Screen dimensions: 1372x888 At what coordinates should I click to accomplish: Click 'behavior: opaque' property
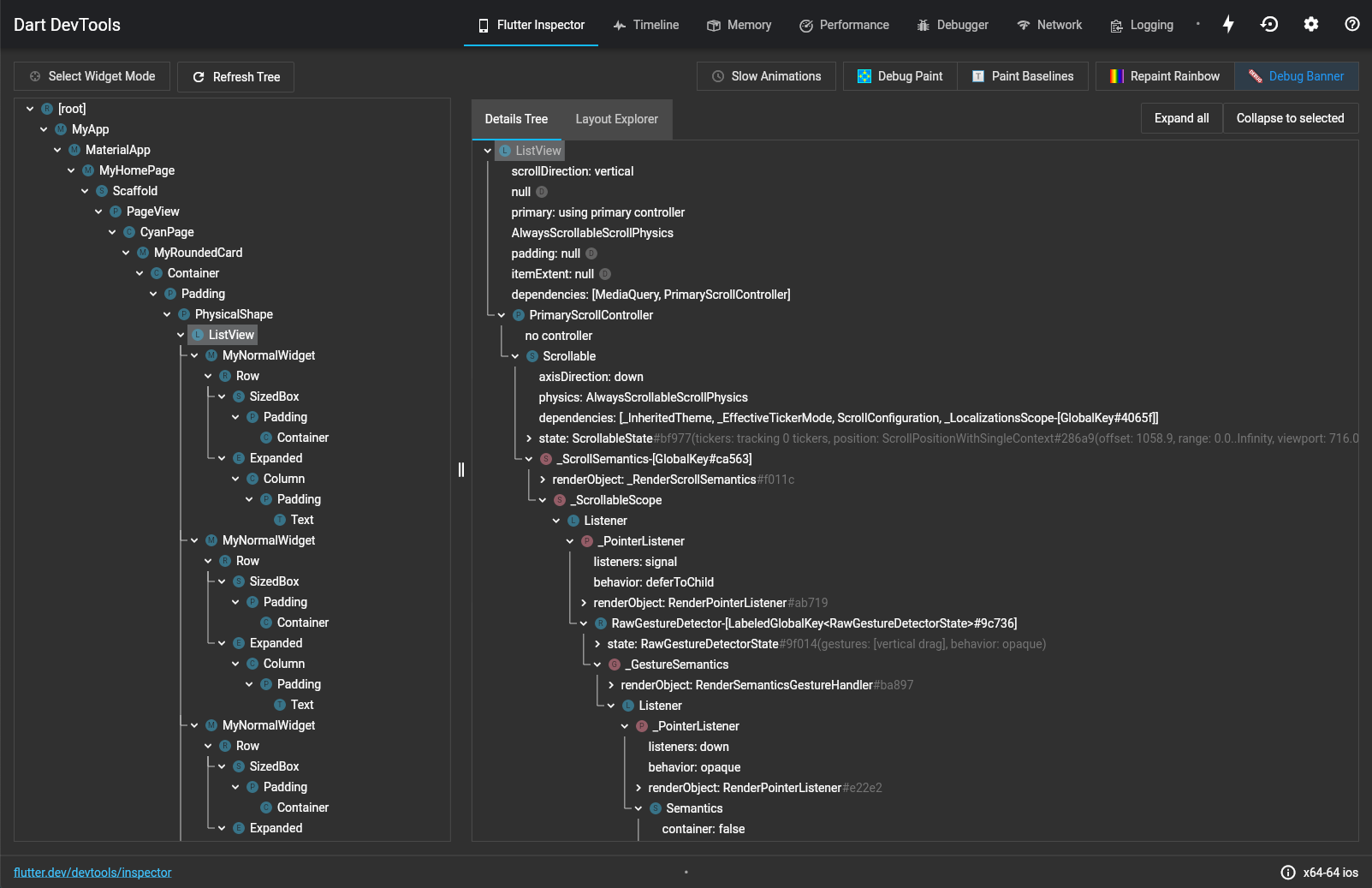[x=694, y=767]
